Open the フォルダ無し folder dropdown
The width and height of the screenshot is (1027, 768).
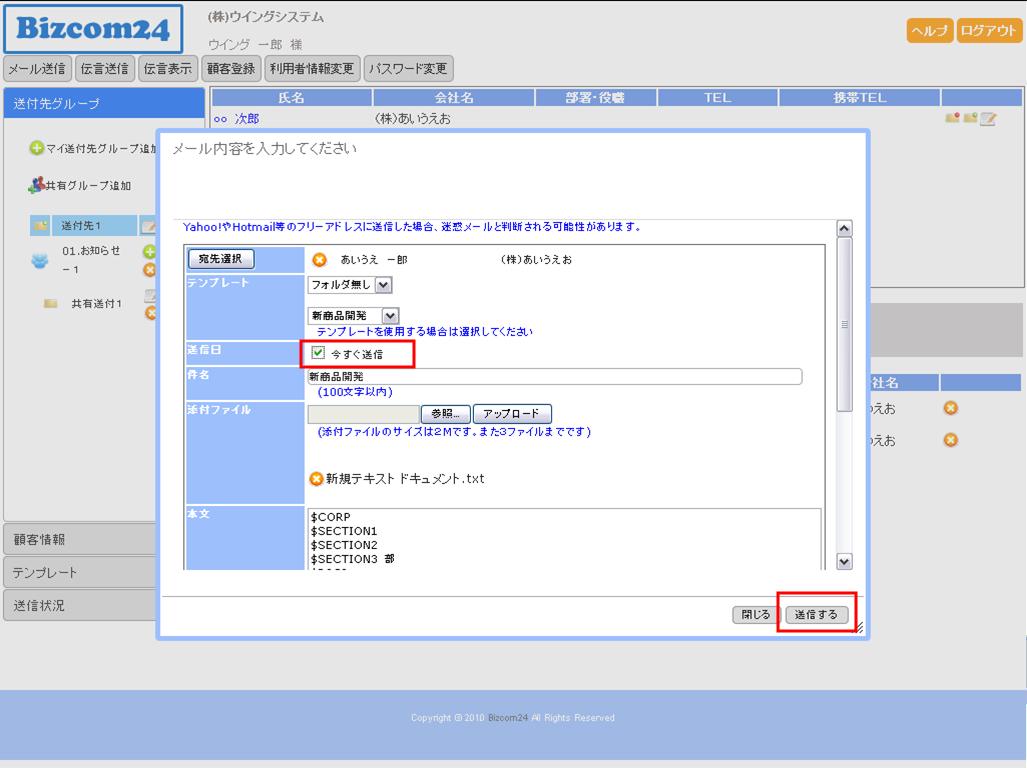384,284
